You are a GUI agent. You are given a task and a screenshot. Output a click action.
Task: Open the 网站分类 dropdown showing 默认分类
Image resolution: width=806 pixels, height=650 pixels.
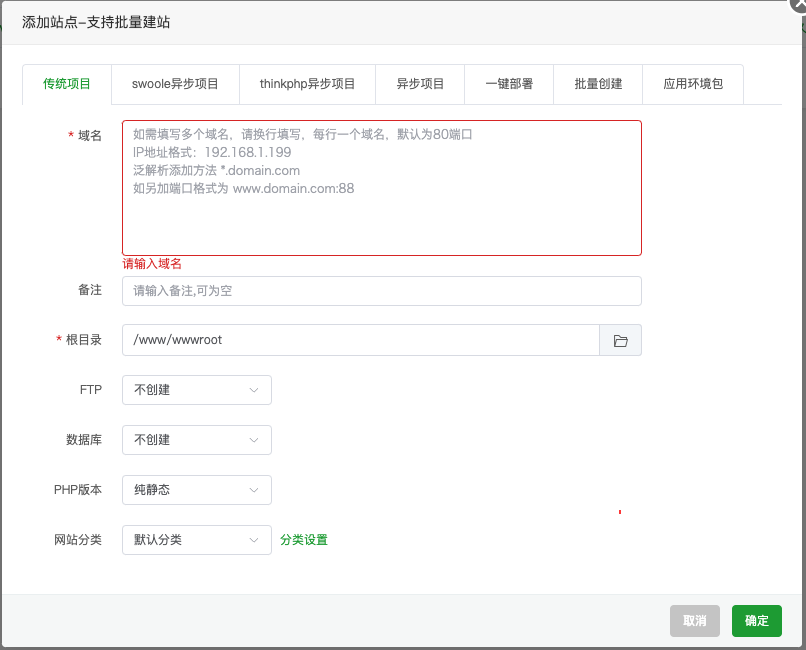[x=197, y=540]
